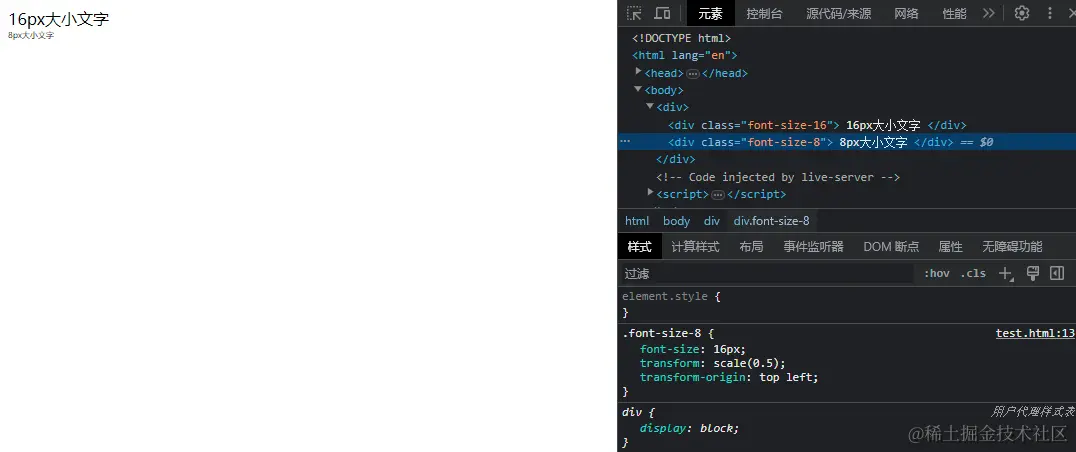Open the 性能 tab
The width and height of the screenshot is (1076, 452).
pos(954,14)
